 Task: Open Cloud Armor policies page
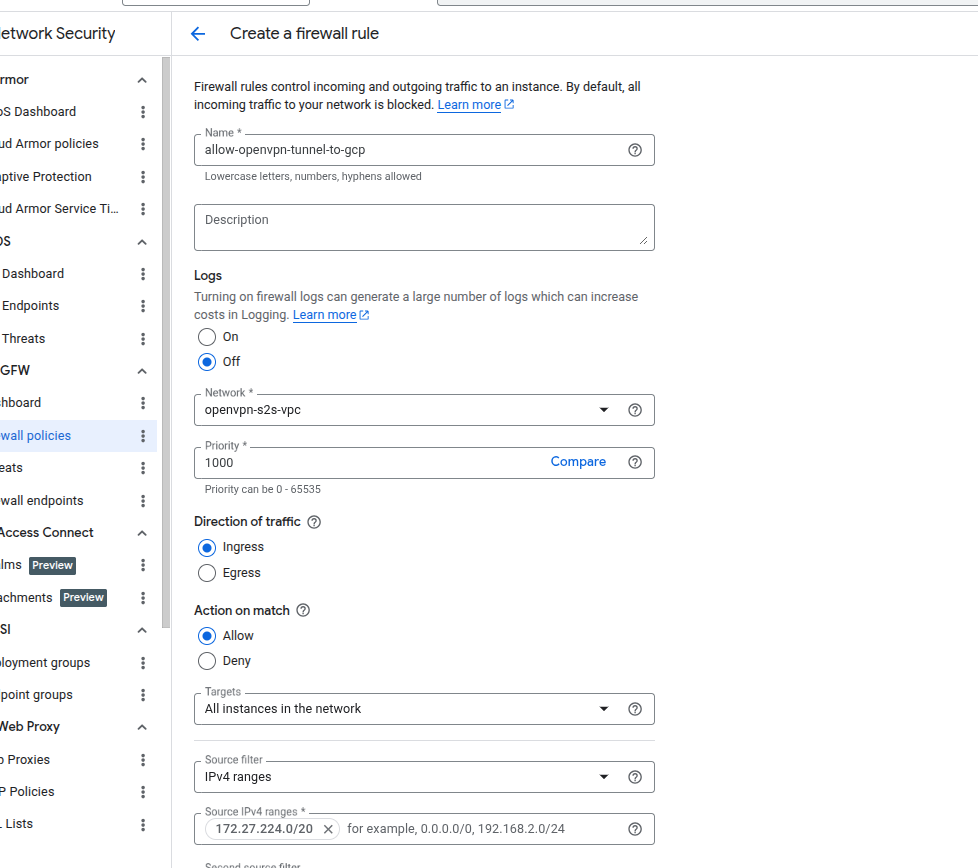tap(49, 144)
